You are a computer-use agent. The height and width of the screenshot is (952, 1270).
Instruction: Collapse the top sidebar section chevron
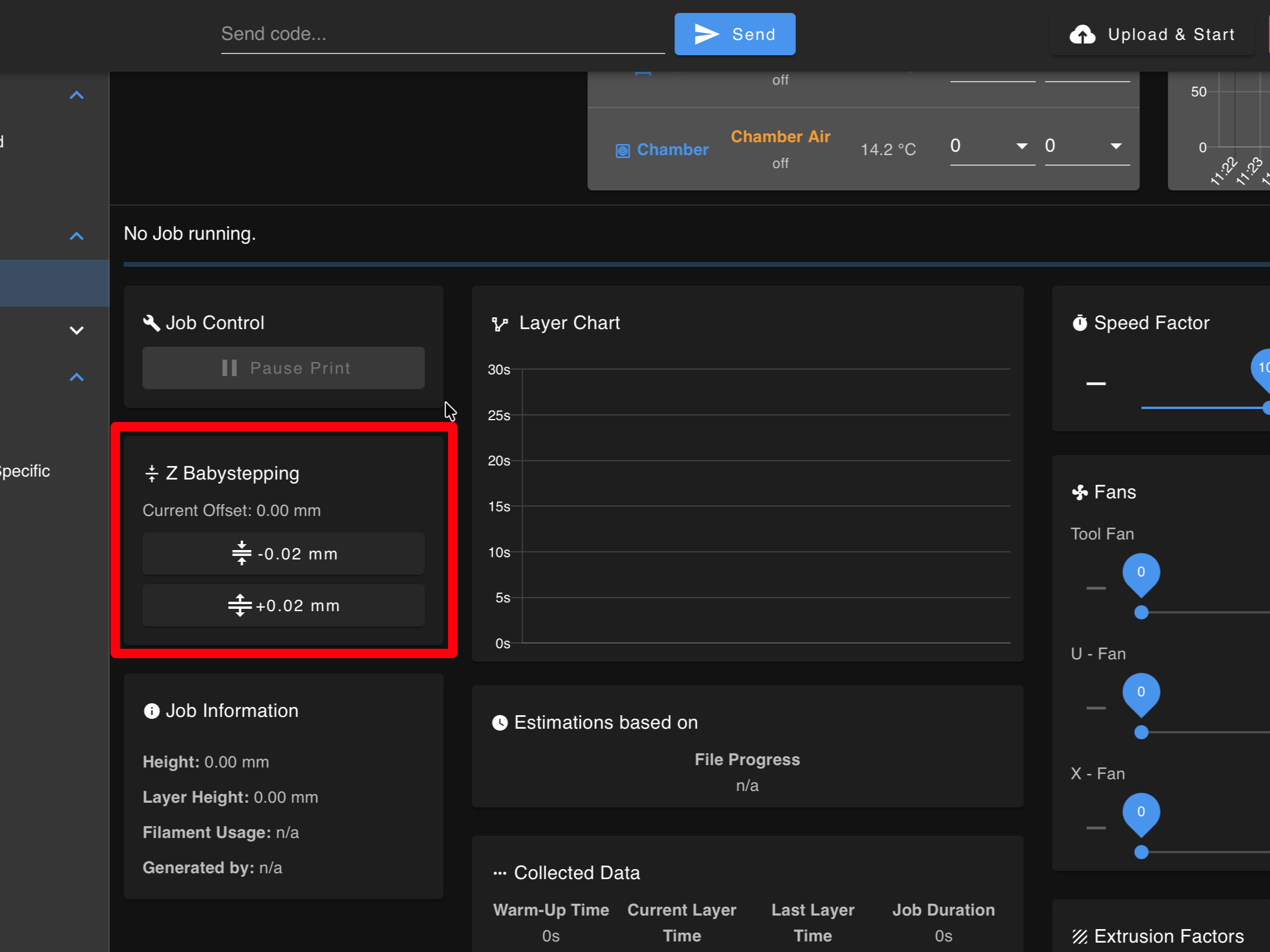tap(76, 95)
